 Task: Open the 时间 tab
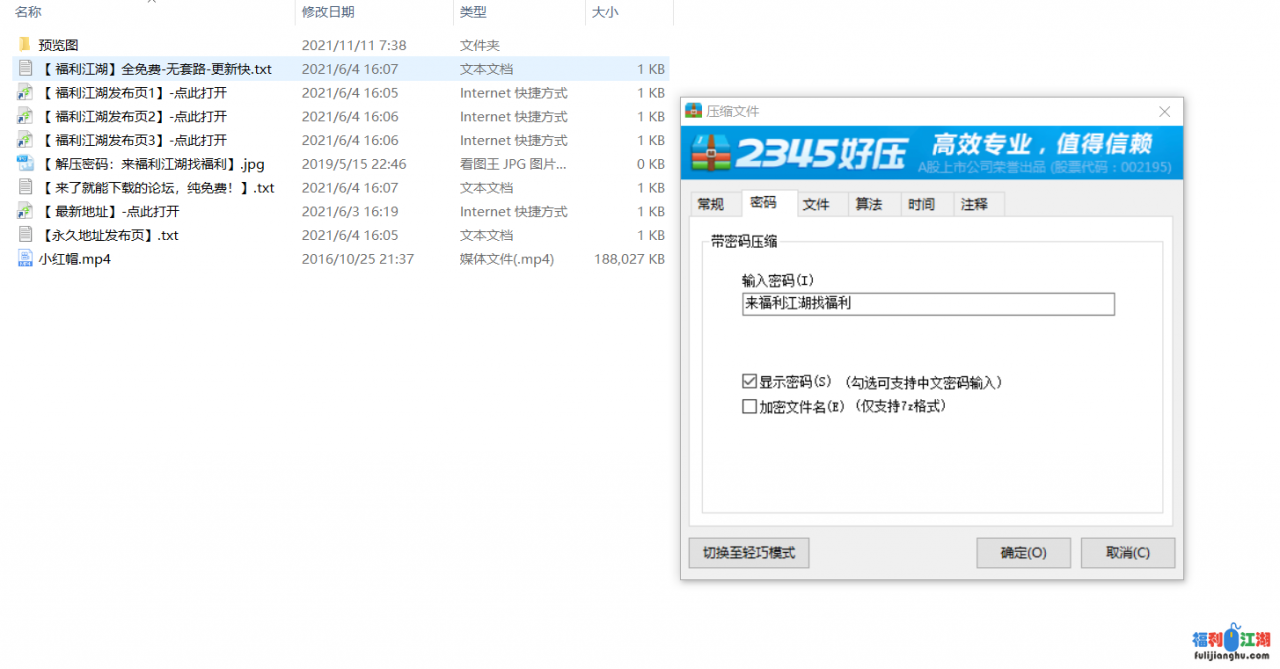925,203
